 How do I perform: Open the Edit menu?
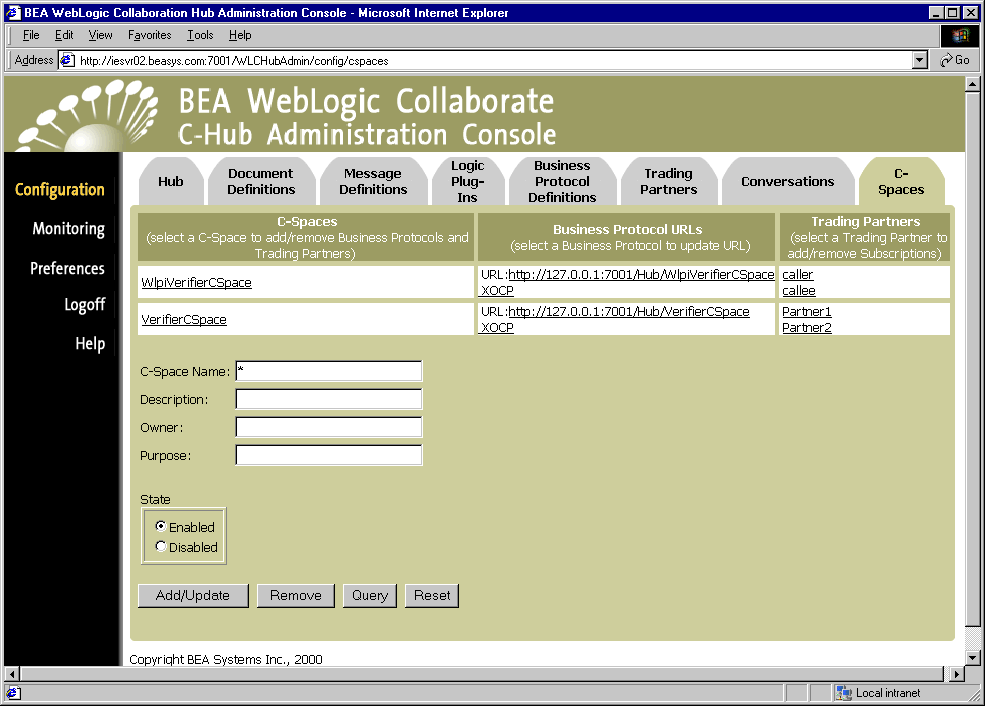point(63,35)
